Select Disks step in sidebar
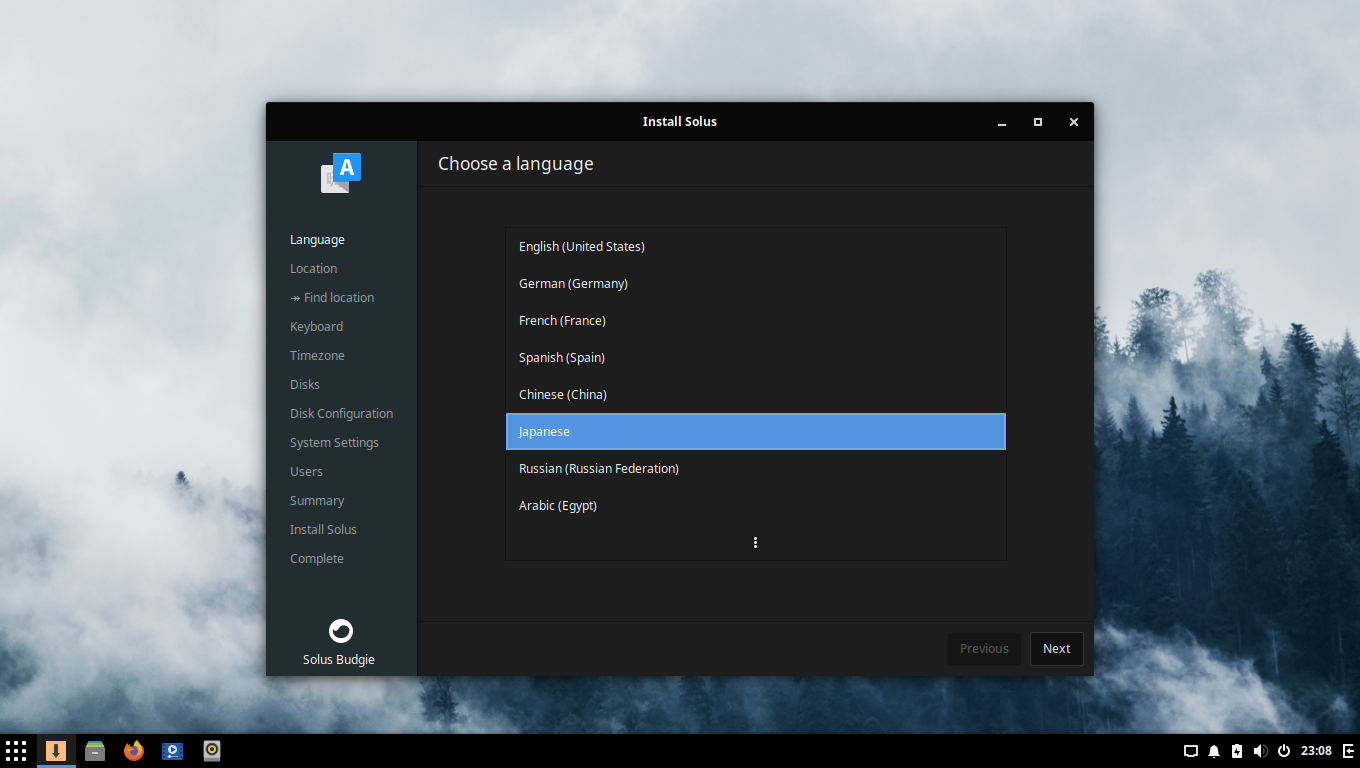Image resolution: width=1360 pixels, height=768 pixels. [305, 385]
